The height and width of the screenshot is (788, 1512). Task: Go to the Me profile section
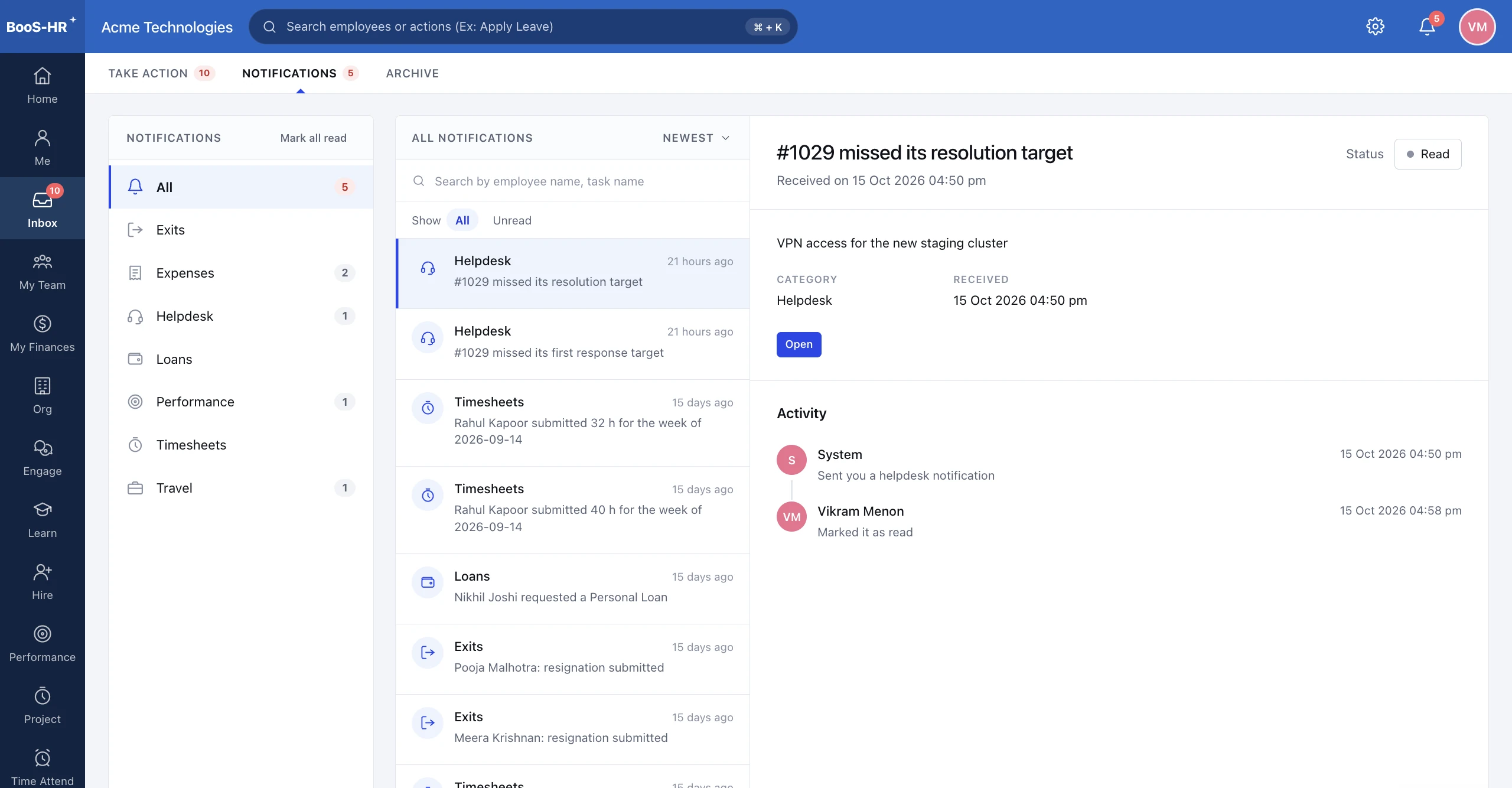(42, 148)
